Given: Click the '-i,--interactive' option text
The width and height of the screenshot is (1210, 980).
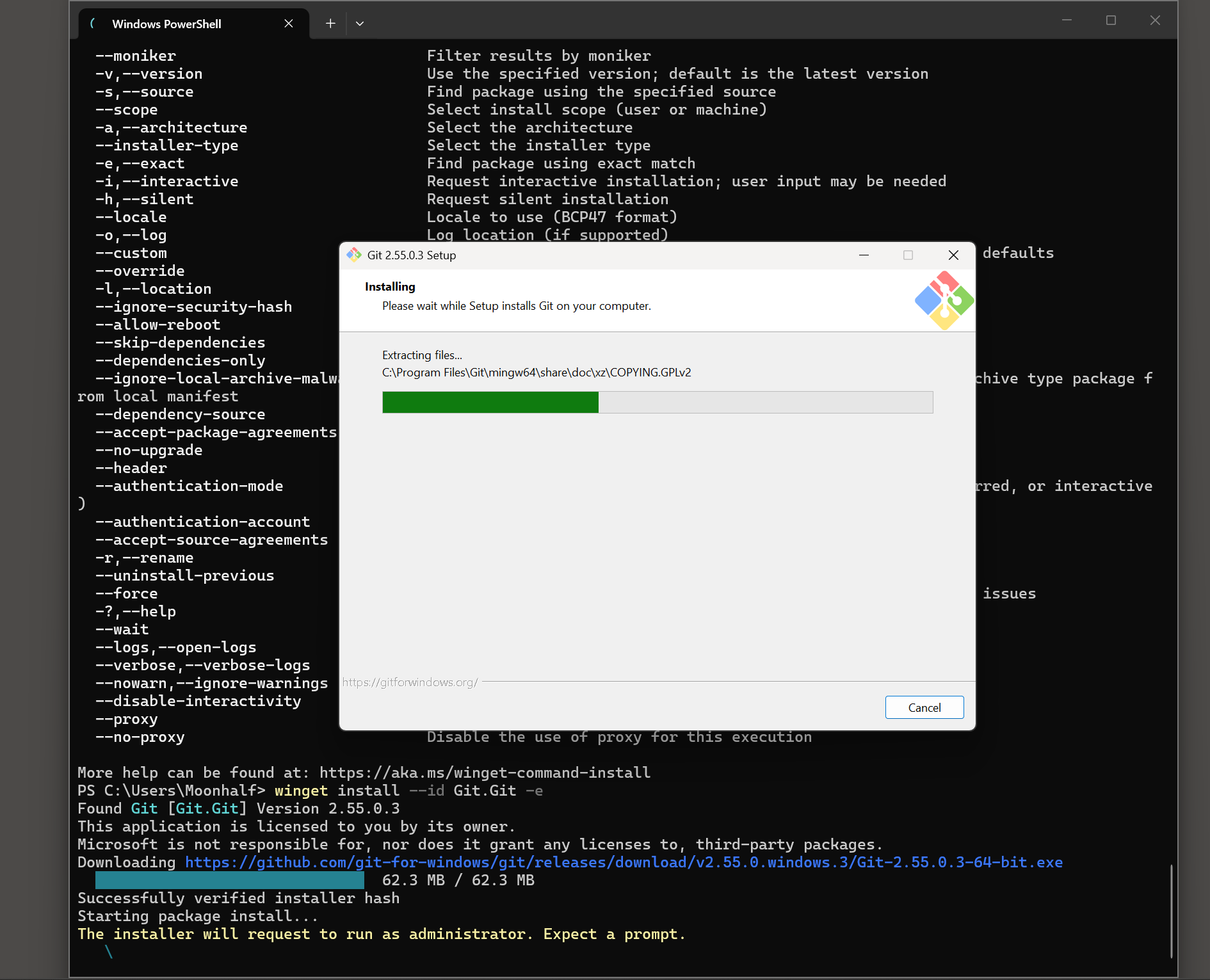Looking at the screenshot, I should point(167,181).
